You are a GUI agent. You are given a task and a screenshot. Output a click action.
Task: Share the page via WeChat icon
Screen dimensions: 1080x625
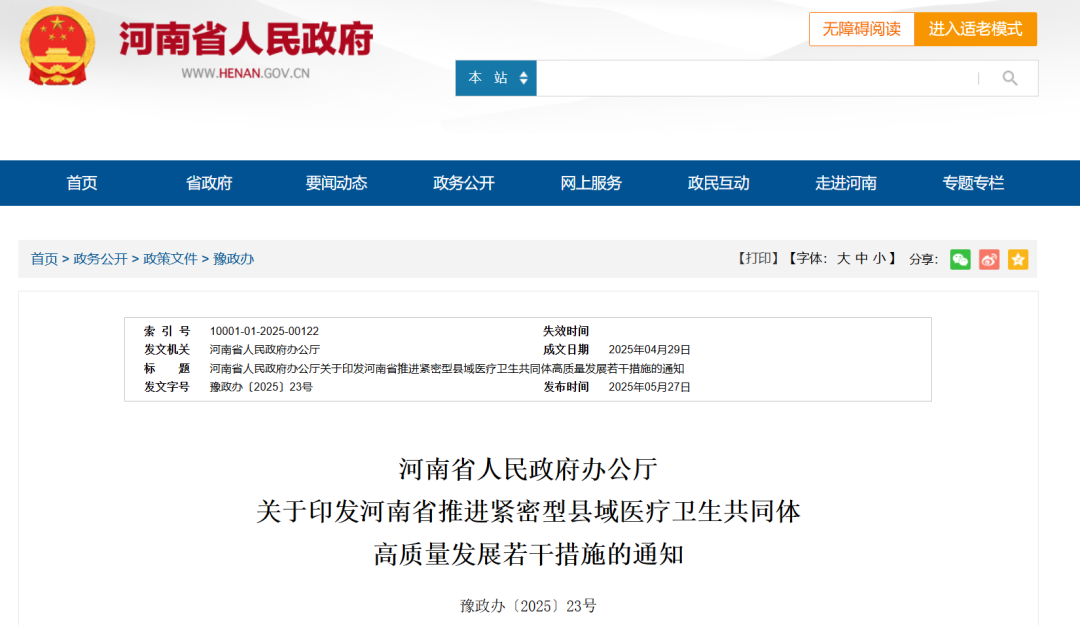960,259
